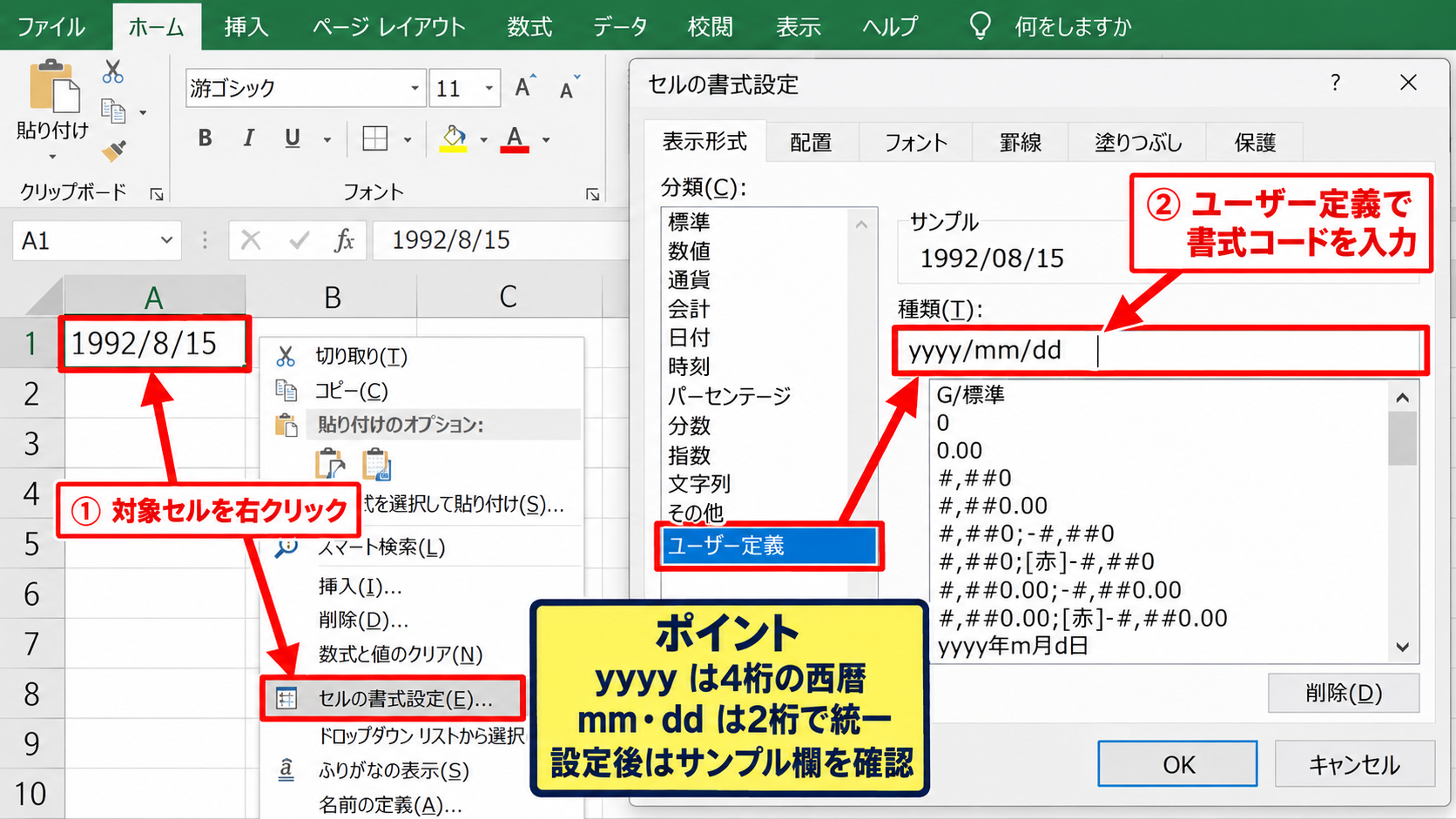The image size is (1456, 819).
Task: Open the Name Box A1 dropdown
Action: [166, 240]
